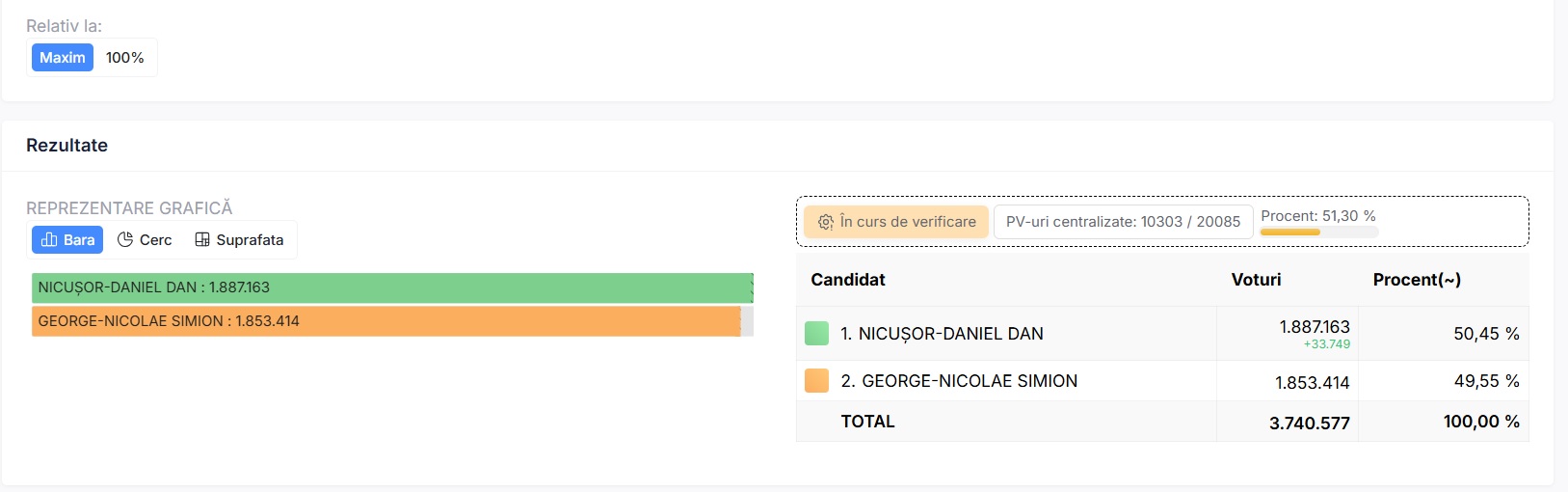This screenshot has width=1568, height=492.
Task: Click the gear verification status icon
Action: pos(826,222)
